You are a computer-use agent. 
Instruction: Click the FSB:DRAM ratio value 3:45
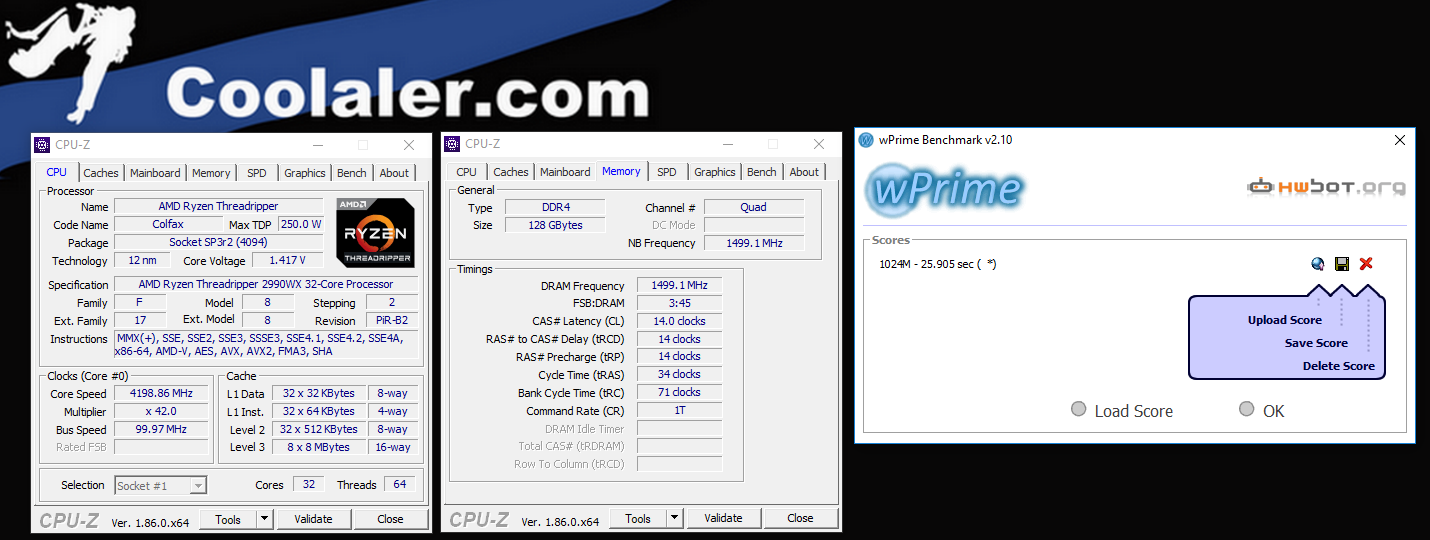click(x=679, y=303)
